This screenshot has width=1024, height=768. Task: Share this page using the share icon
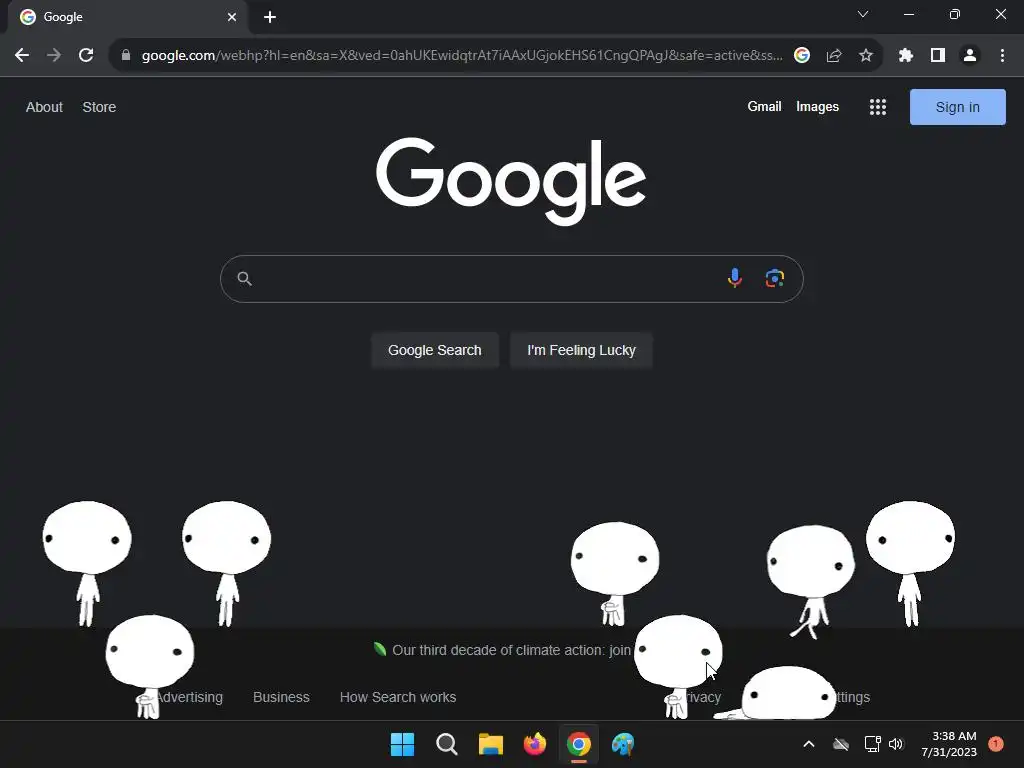coord(834,56)
